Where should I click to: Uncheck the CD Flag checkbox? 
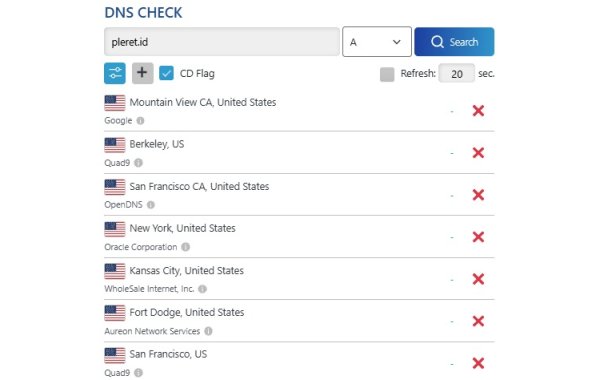(x=166, y=73)
